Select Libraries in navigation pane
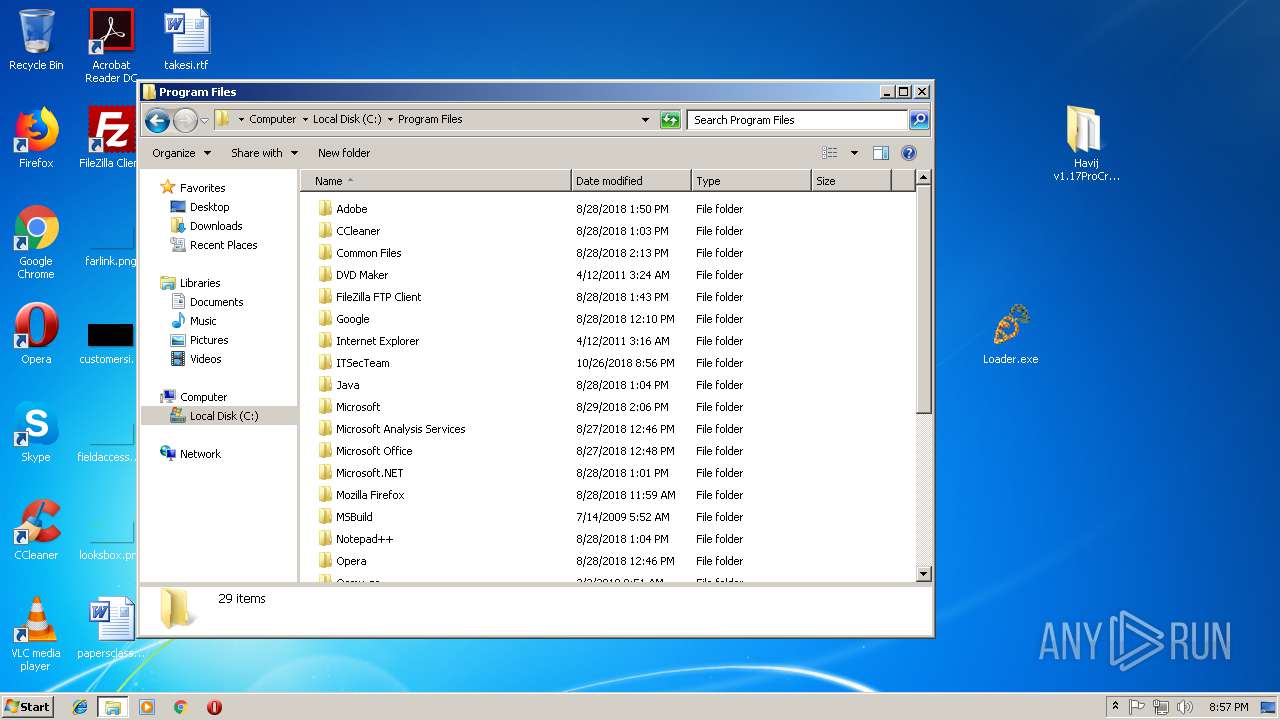Image resolution: width=1280 pixels, height=720 pixels. pos(200,283)
